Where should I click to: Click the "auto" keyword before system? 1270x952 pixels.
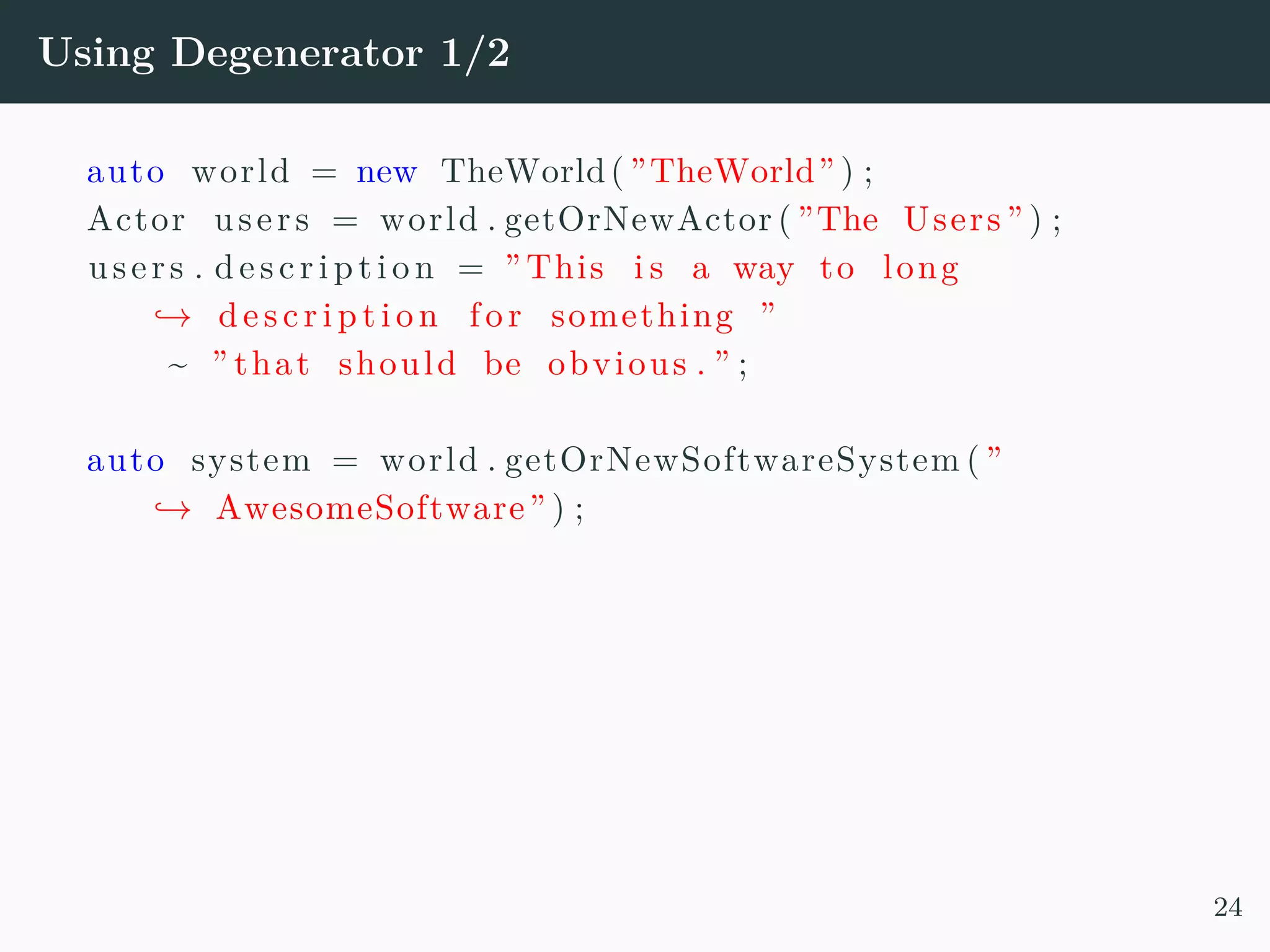[x=126, y=461]
